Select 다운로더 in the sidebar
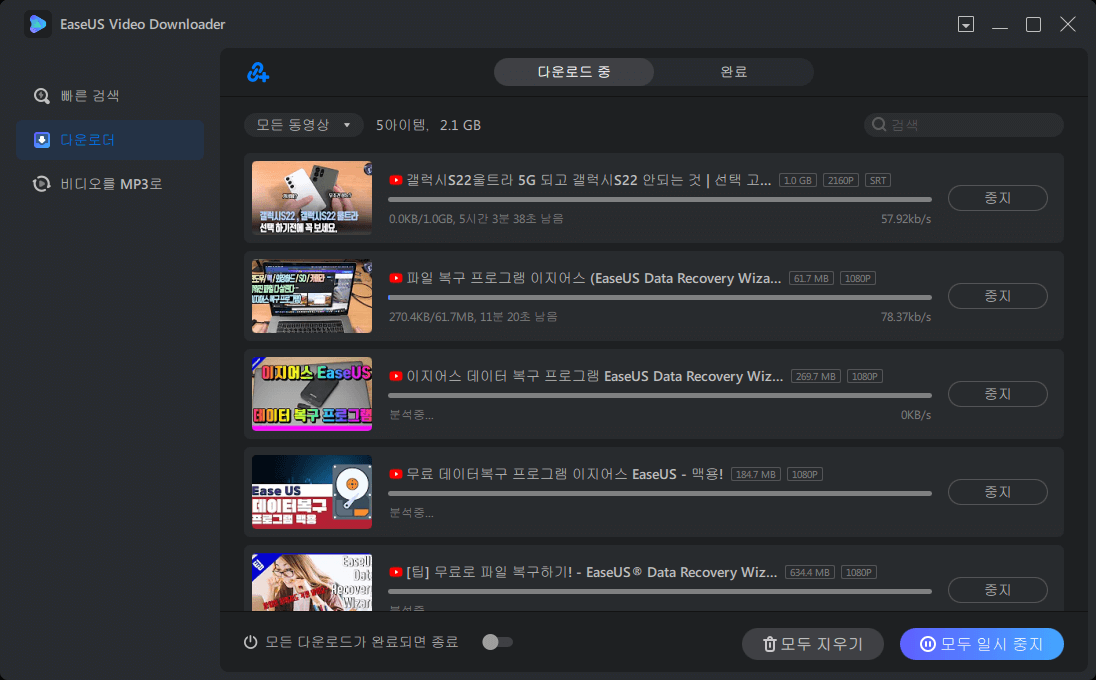 (88, 140)
